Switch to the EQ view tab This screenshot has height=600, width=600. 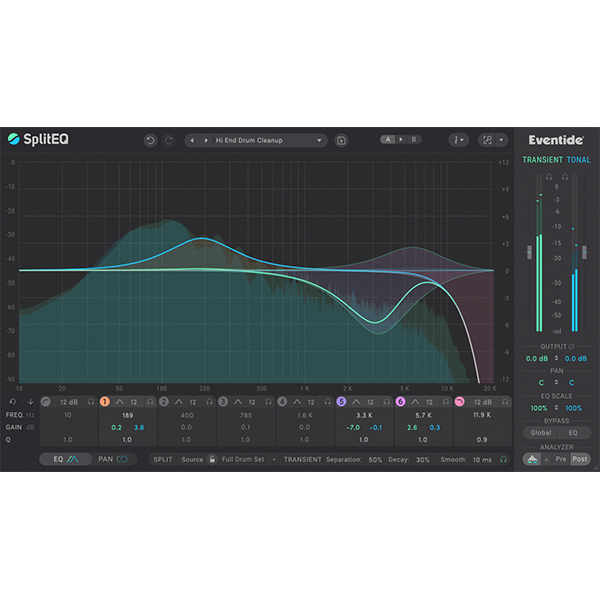65,459
